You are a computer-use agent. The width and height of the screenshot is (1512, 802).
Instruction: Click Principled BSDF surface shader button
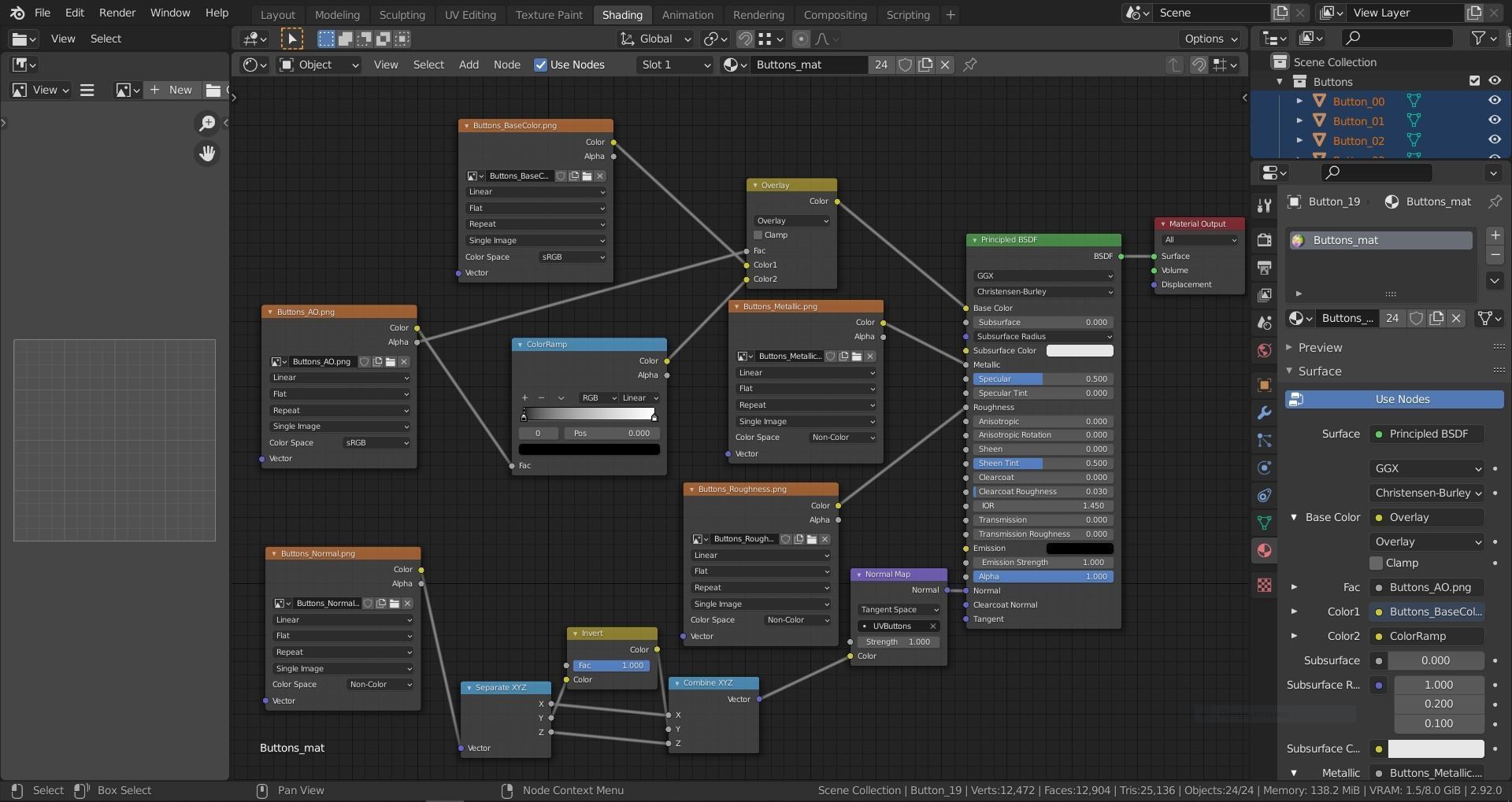click(1427, 434)
